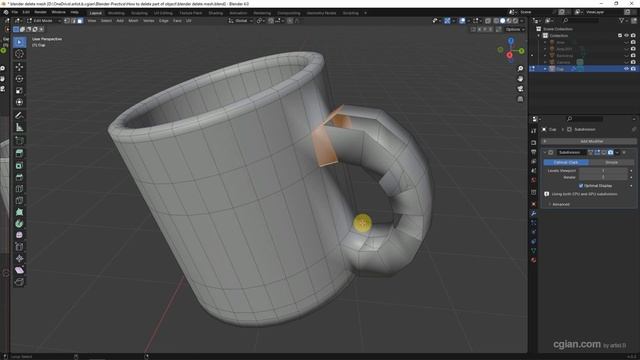Viewport: 640px width, 360px height.
Task: Select the Edge Slide tool
Action: pos(19,247)
